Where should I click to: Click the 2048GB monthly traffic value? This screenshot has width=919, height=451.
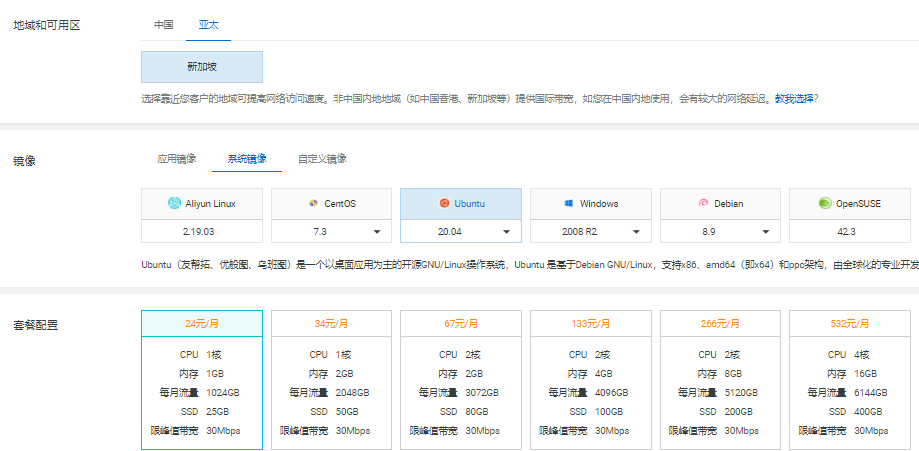click(x=353, y=392)
